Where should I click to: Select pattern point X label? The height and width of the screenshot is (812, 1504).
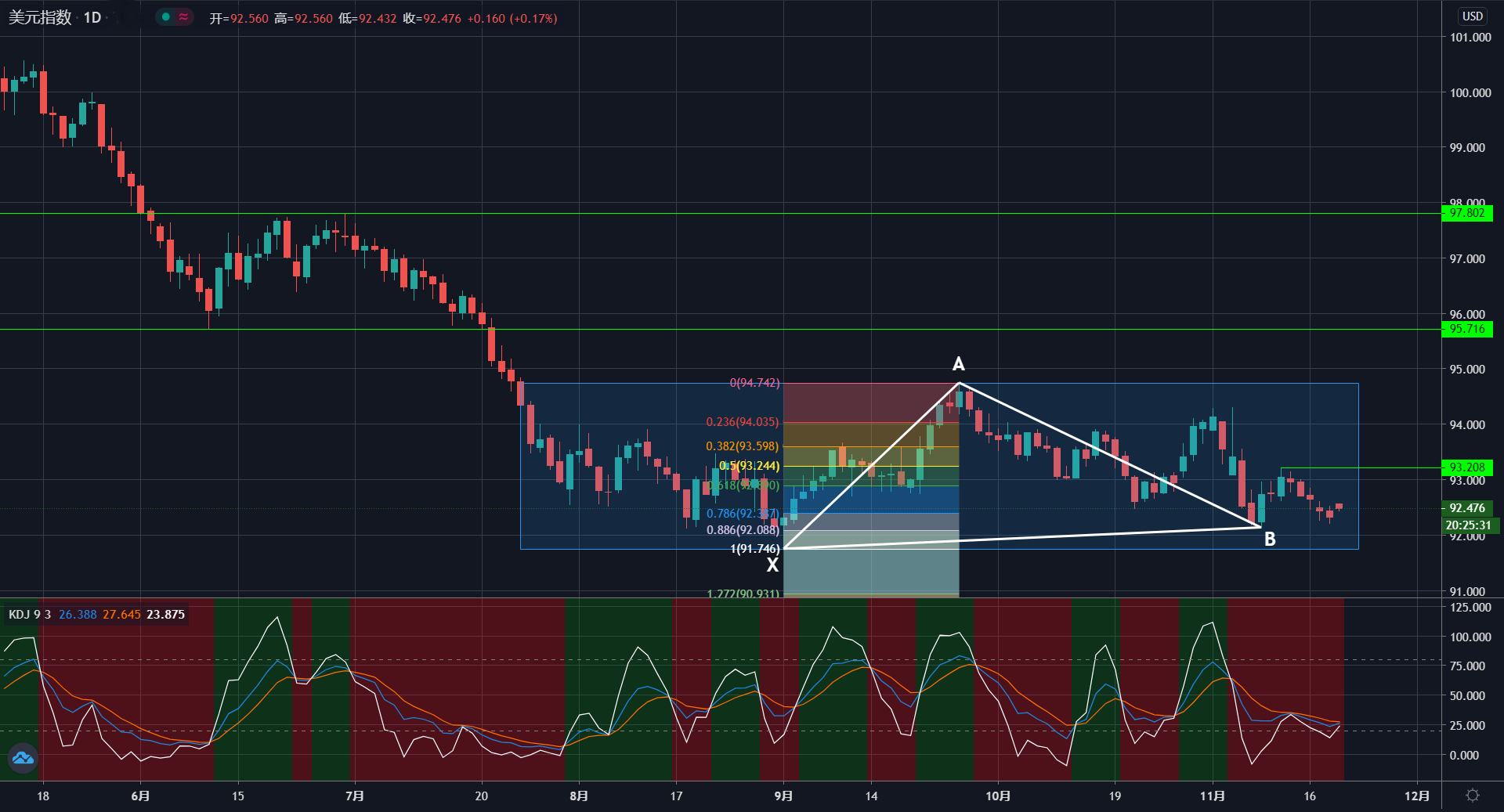(x=772, y=565)
